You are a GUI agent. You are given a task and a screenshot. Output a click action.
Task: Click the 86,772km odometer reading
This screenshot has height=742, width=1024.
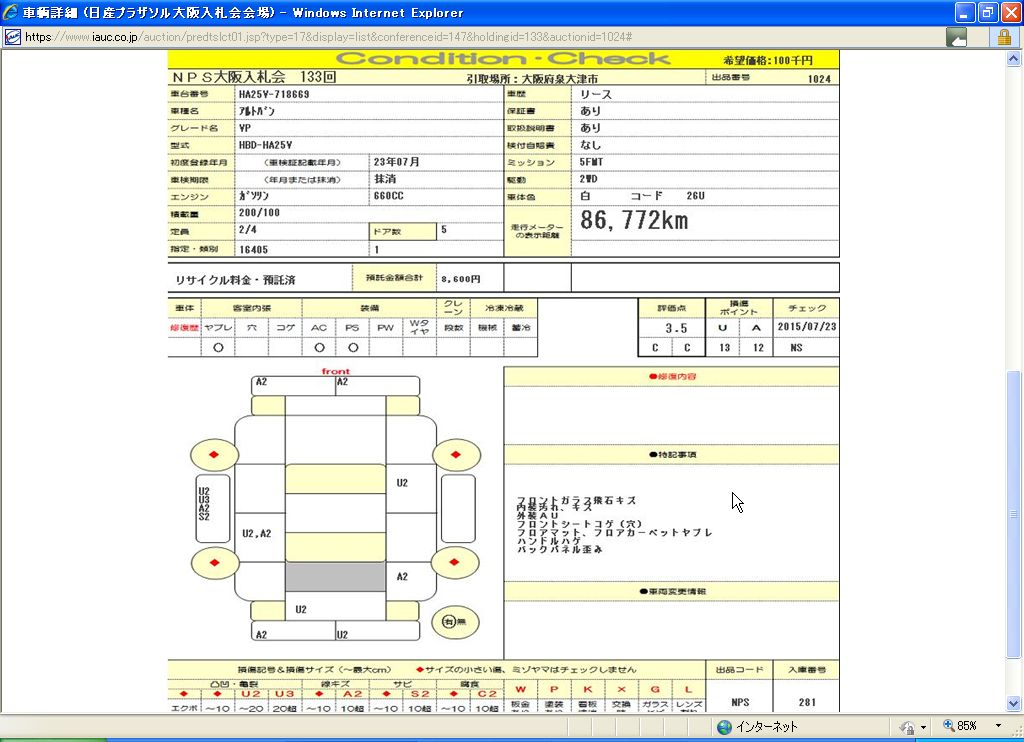pos(634,221)
